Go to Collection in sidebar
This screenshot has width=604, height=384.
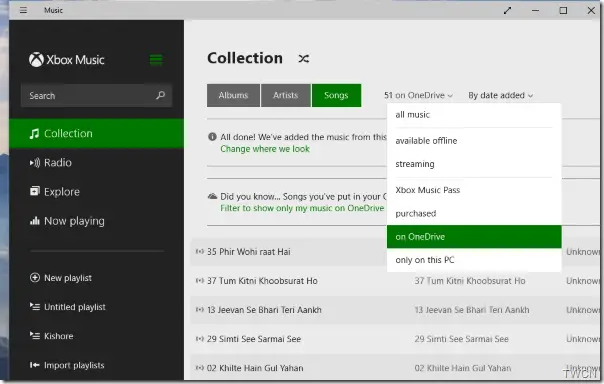[x=96, y=134]
